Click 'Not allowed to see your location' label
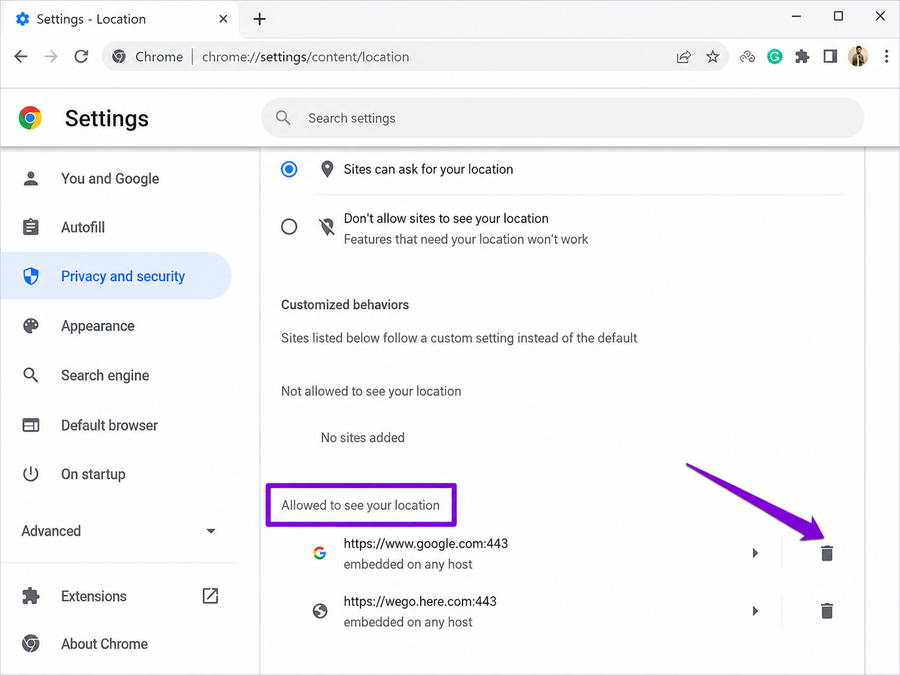 point(371,391)
